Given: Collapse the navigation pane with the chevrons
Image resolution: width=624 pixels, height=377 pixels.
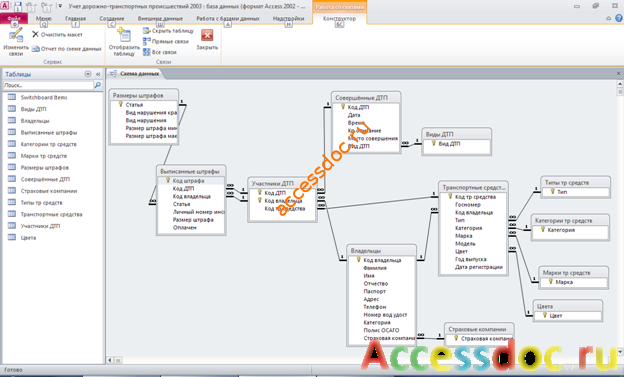Looking at the screenshot, I should (98, 74).
